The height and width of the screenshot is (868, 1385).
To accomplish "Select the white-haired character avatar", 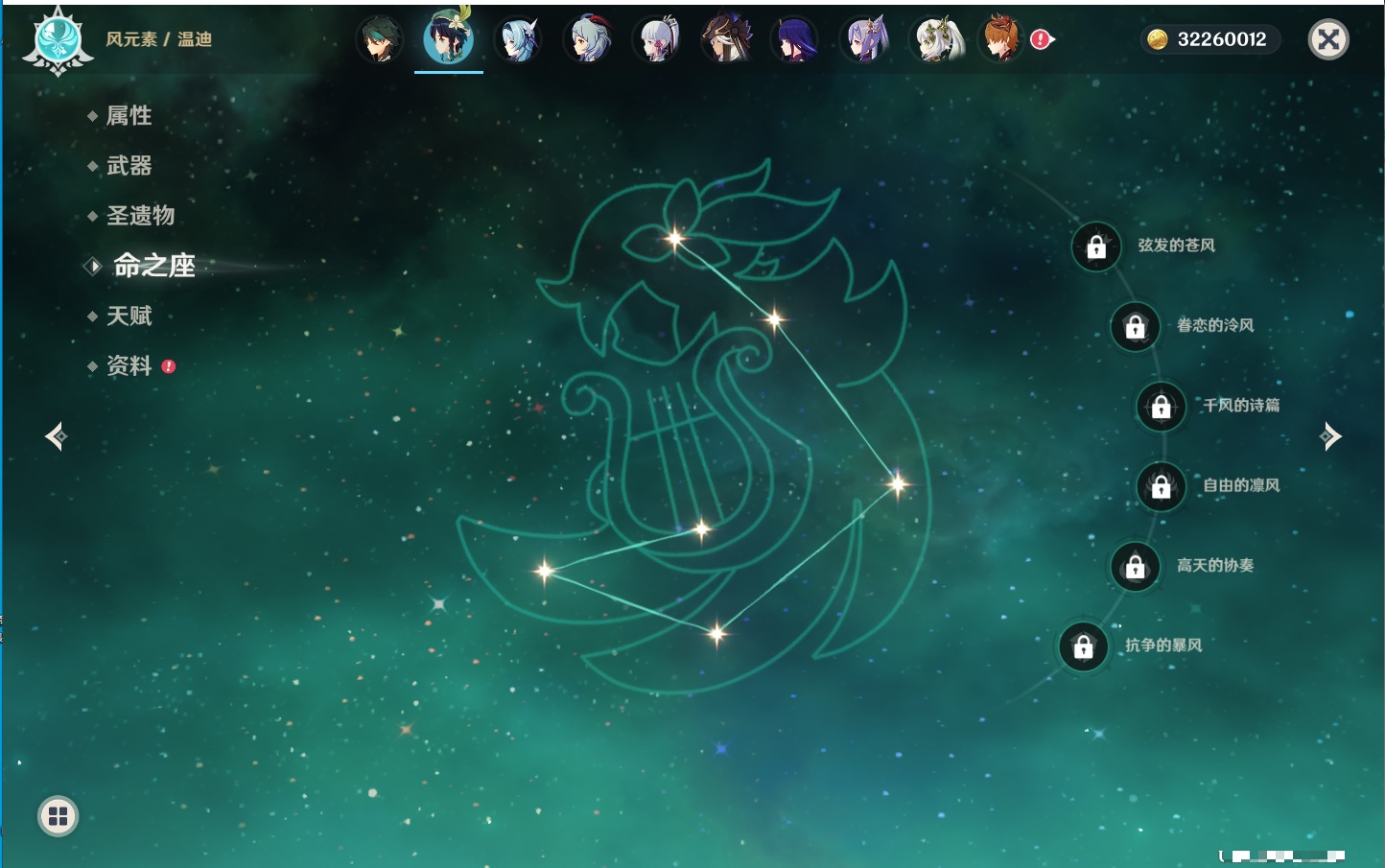I will [x=935, y=40].
